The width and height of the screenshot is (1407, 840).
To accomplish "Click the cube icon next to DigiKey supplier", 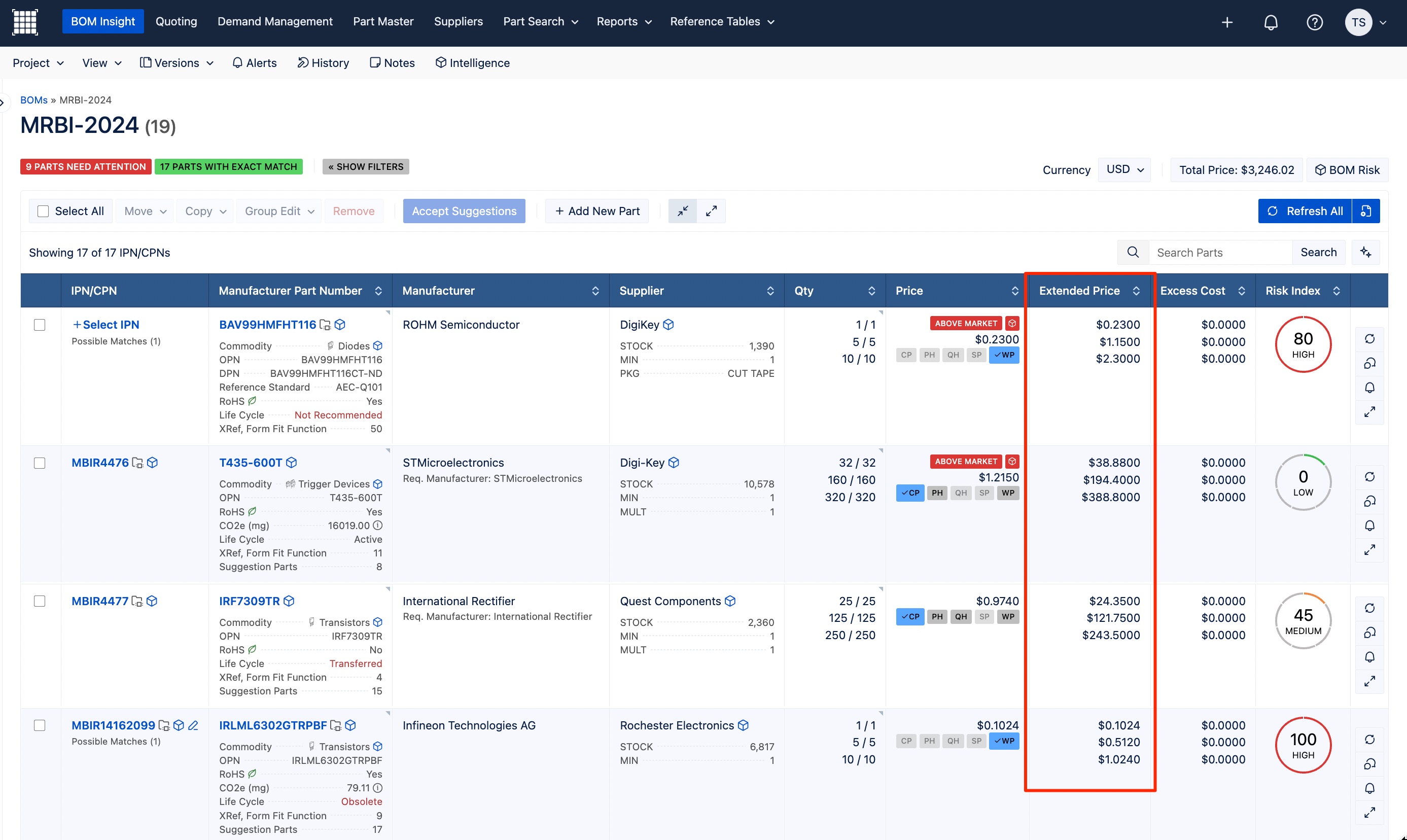I will (x=668, y=324).
